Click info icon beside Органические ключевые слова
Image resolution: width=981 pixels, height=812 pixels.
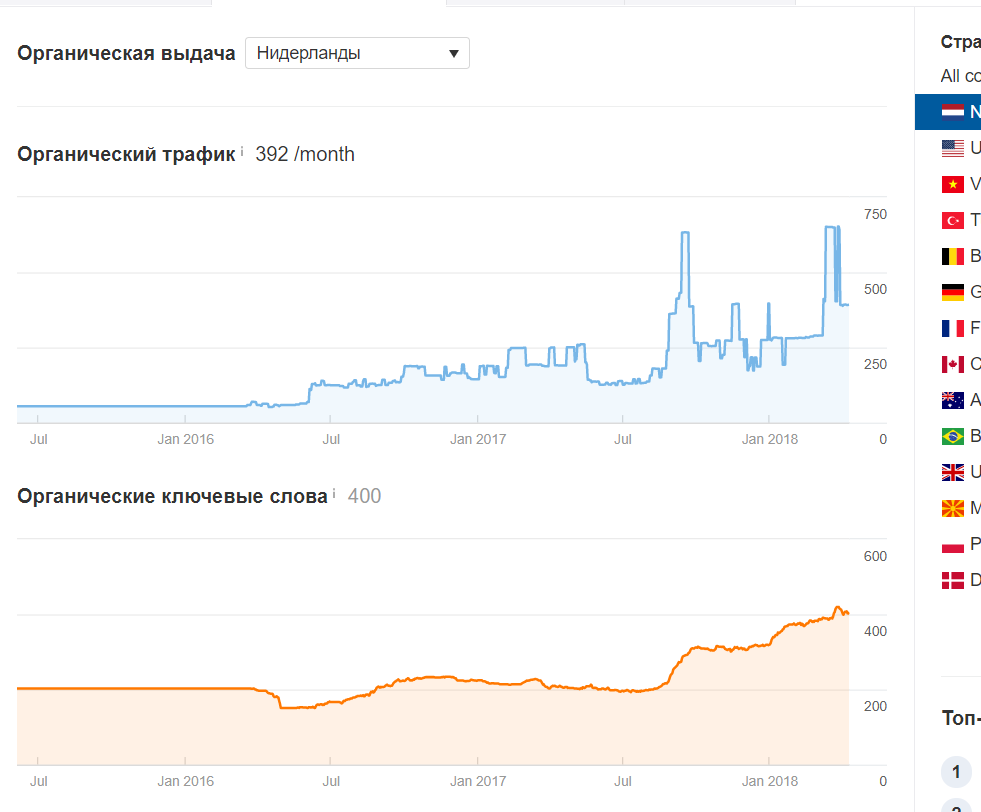click(x=334, y=494)
